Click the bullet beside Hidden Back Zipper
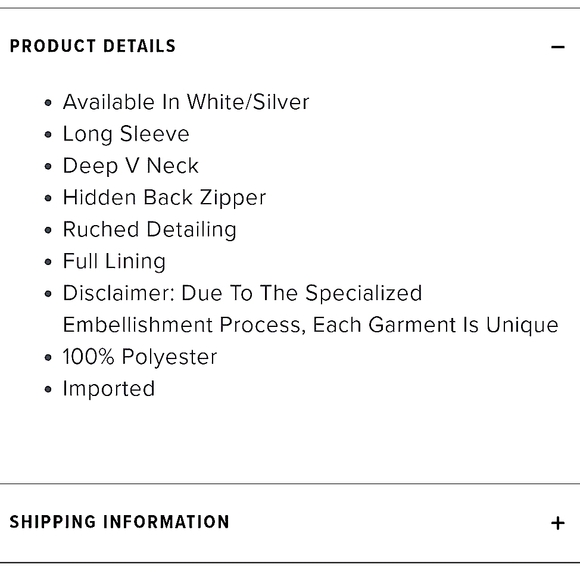The width and height of the screenshot is (580, 580). pos(48,198)
